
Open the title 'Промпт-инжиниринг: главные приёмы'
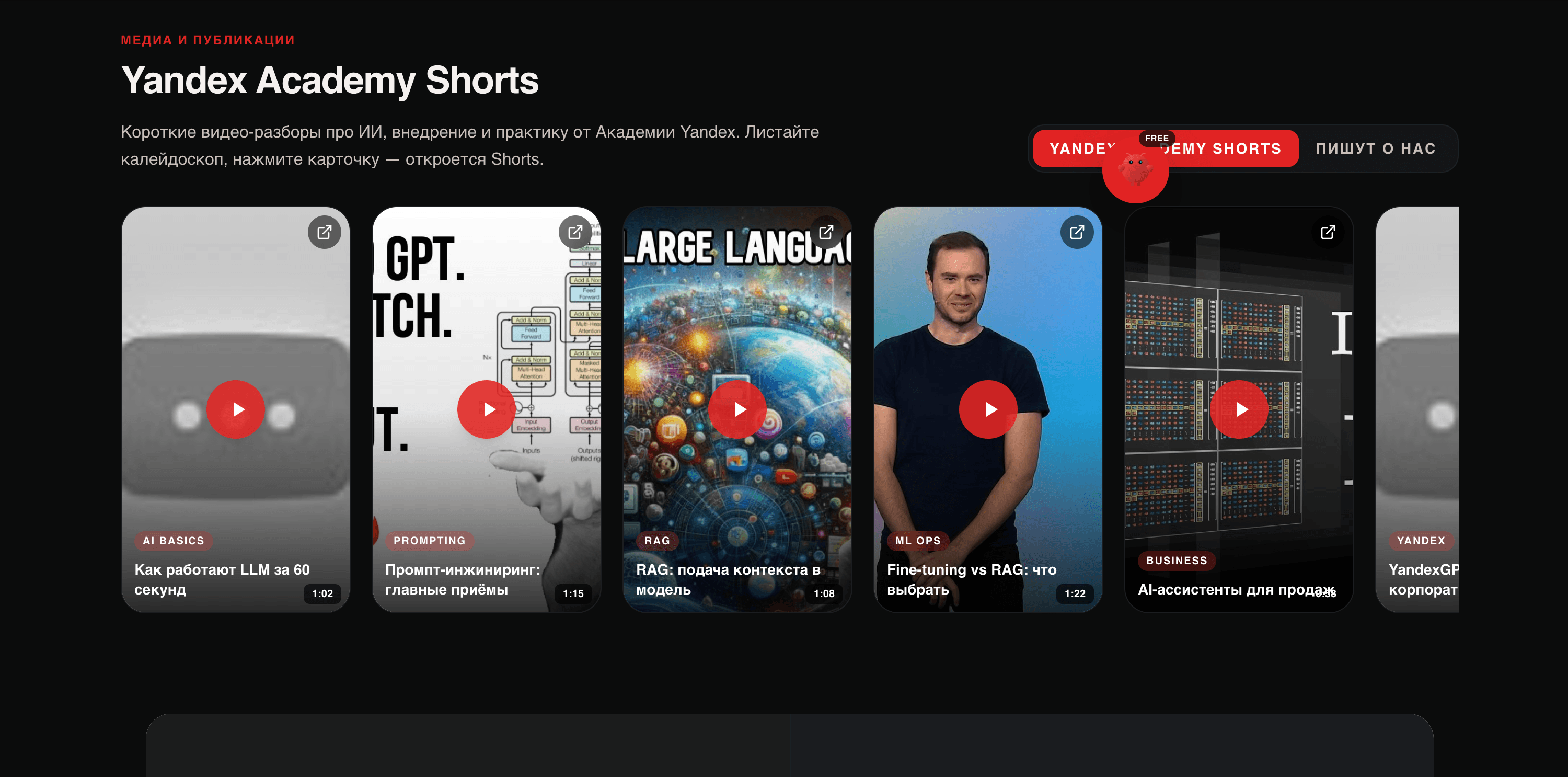463,579
